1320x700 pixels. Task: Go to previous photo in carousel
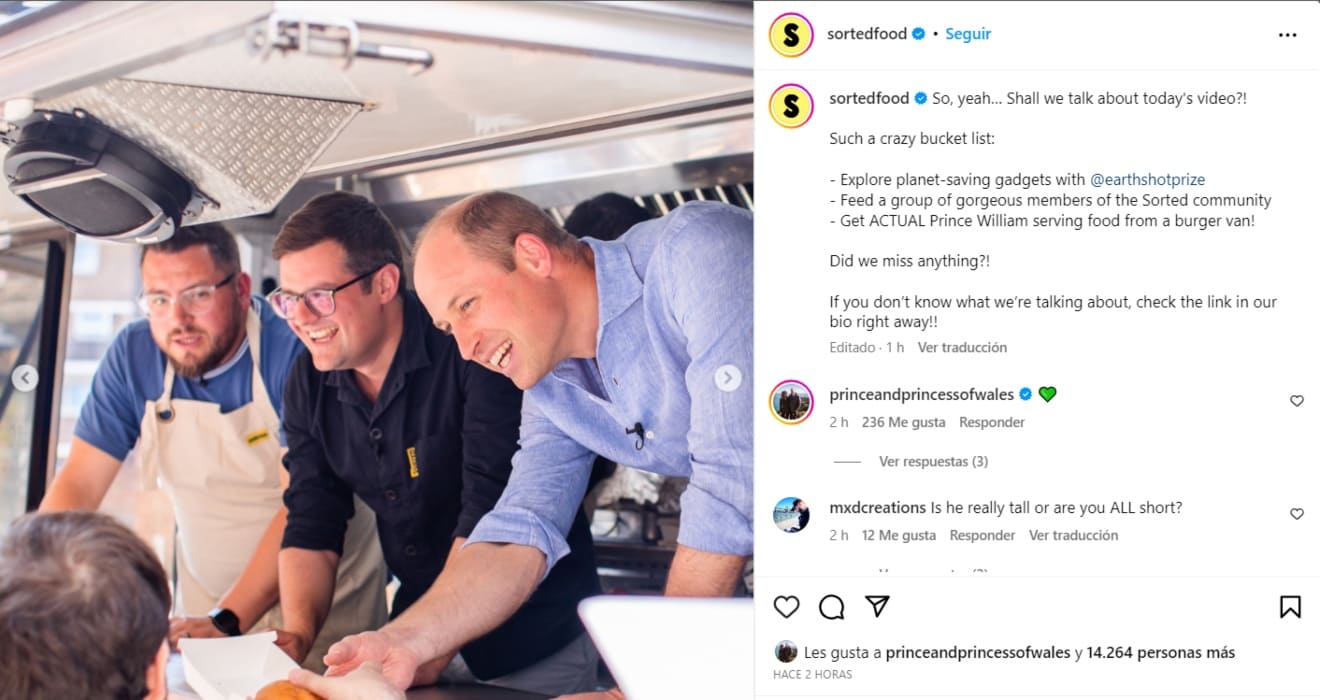coord(25,378)
